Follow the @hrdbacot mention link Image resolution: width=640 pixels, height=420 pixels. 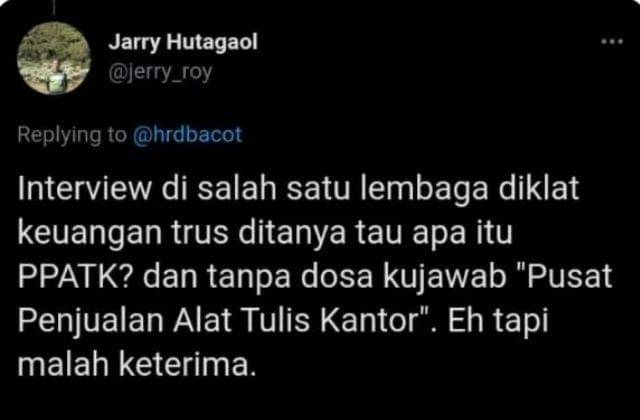pyautogui.click(x=188, y=135)
